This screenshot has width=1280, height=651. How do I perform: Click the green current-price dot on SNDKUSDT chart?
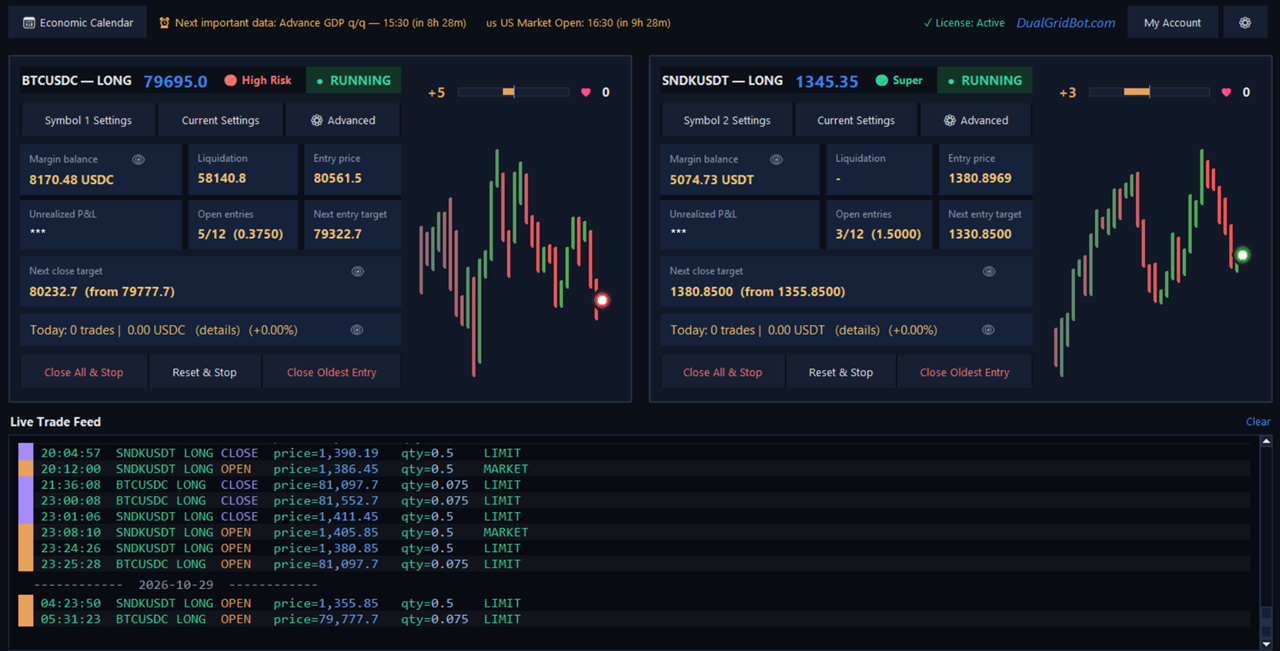tap(1242, 255)
